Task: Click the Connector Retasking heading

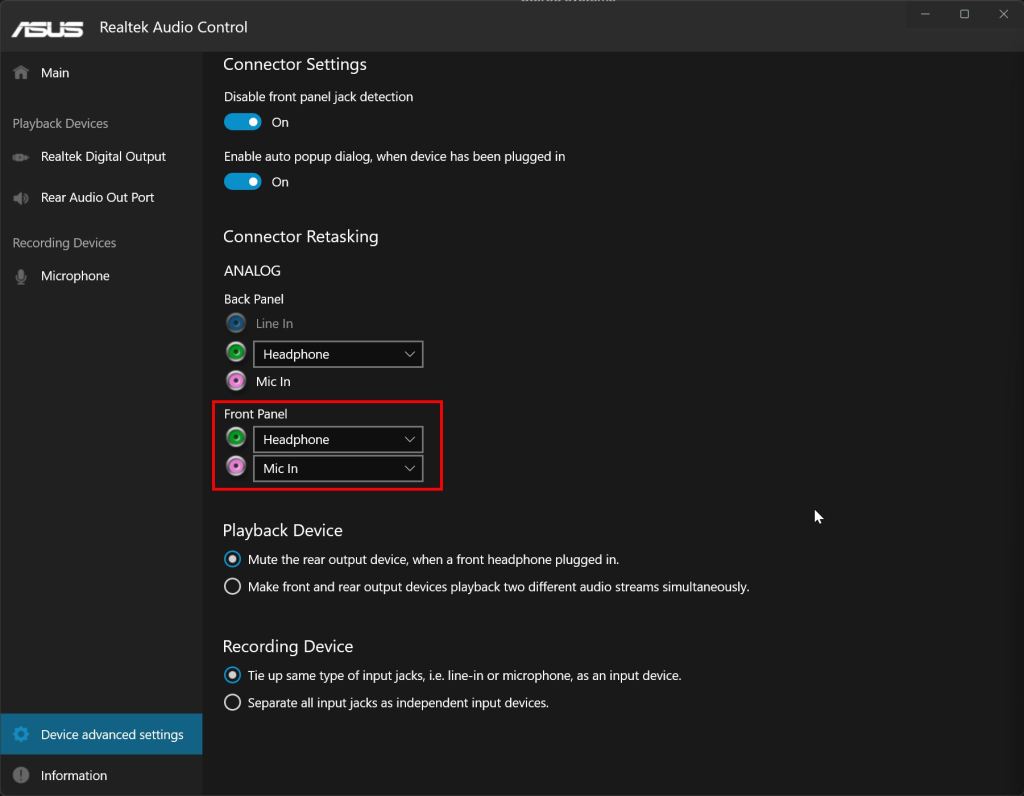Action: click(300, 236)
